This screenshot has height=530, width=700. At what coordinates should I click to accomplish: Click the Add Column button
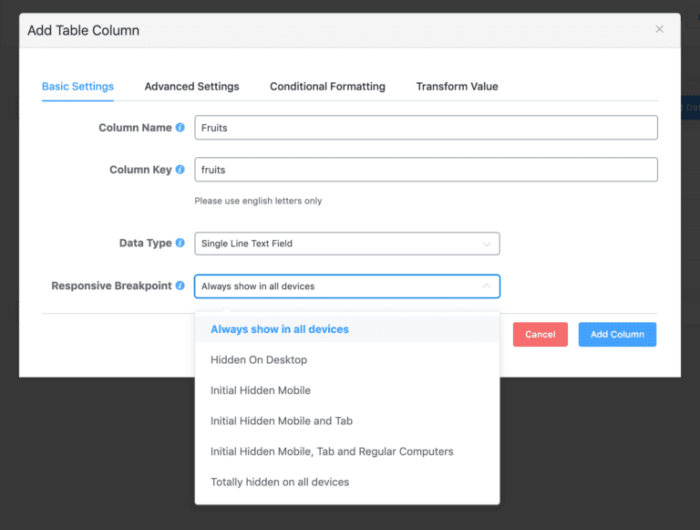tap(617, 334)
